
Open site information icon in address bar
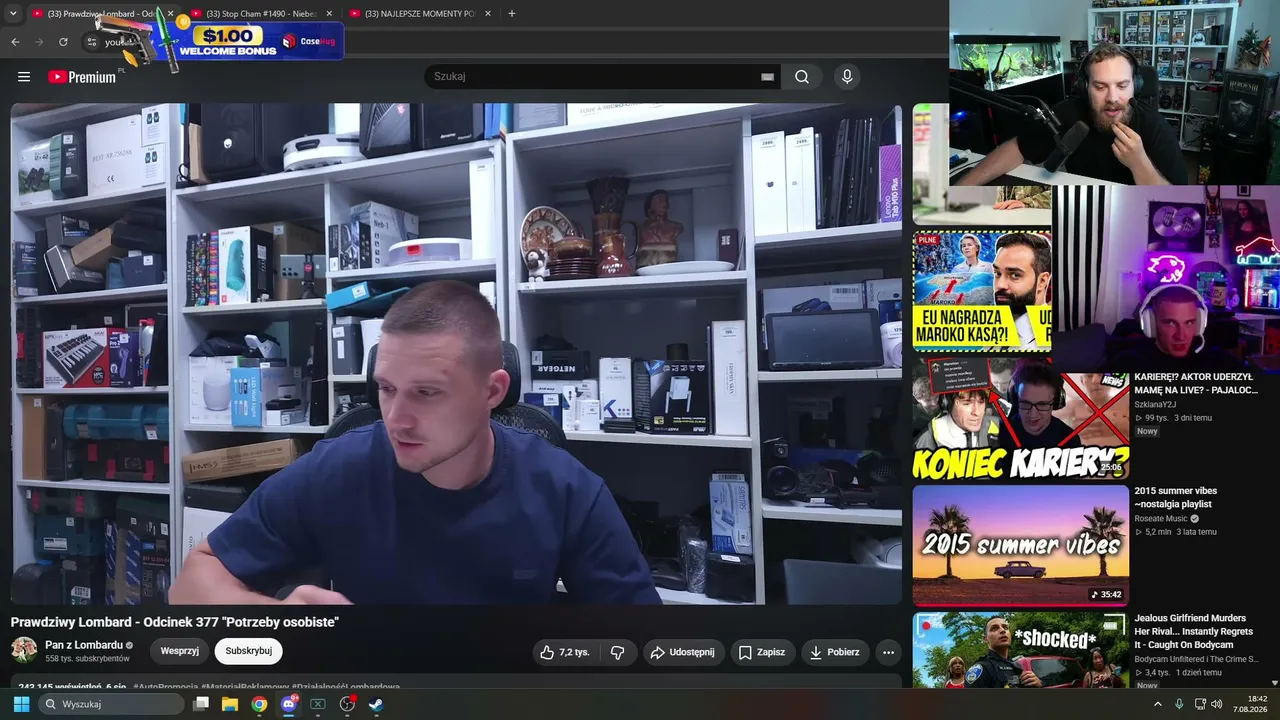[91, 42]
